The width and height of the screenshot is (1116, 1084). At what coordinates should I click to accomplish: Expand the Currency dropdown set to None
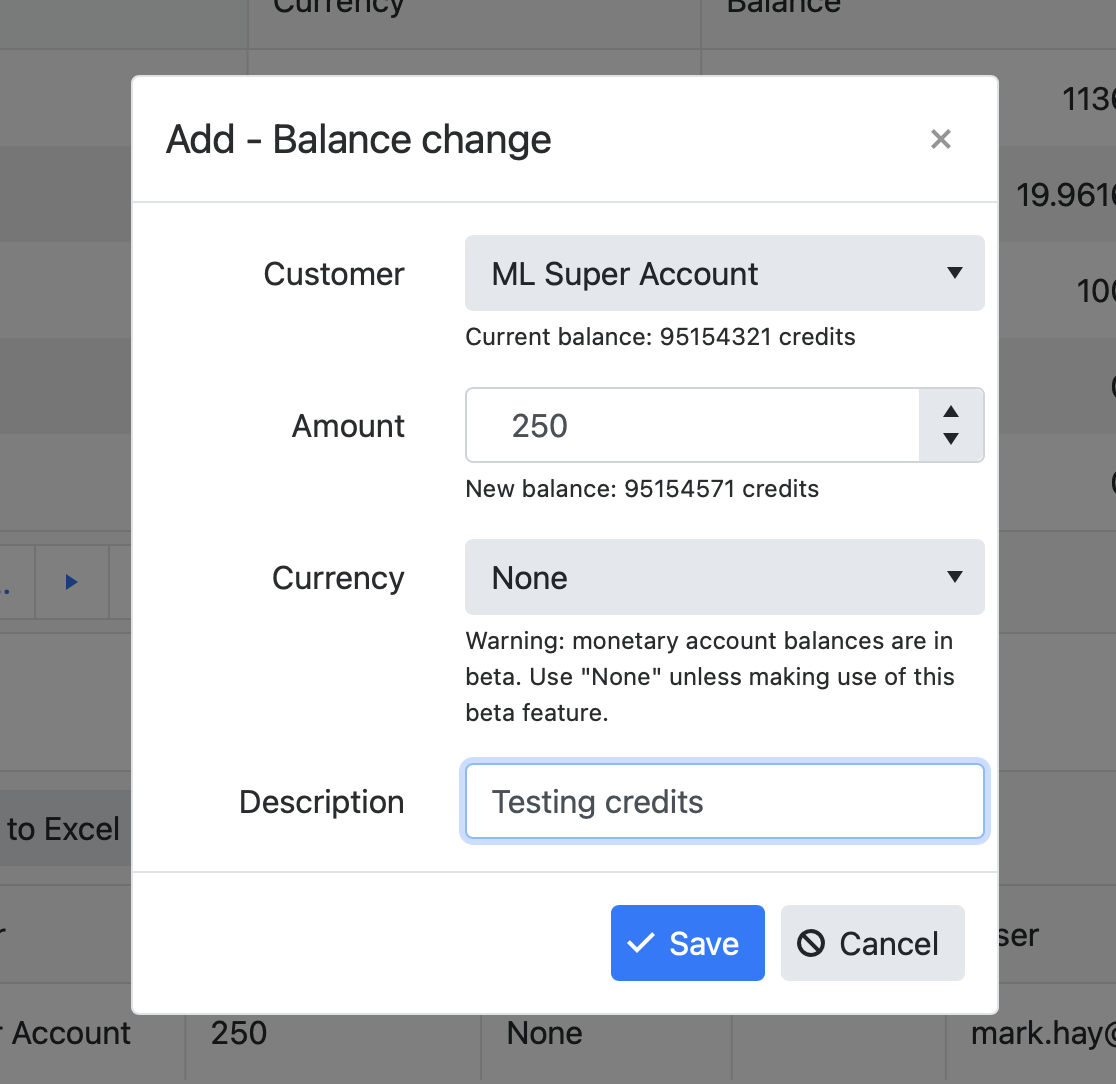tap(724, 578)
